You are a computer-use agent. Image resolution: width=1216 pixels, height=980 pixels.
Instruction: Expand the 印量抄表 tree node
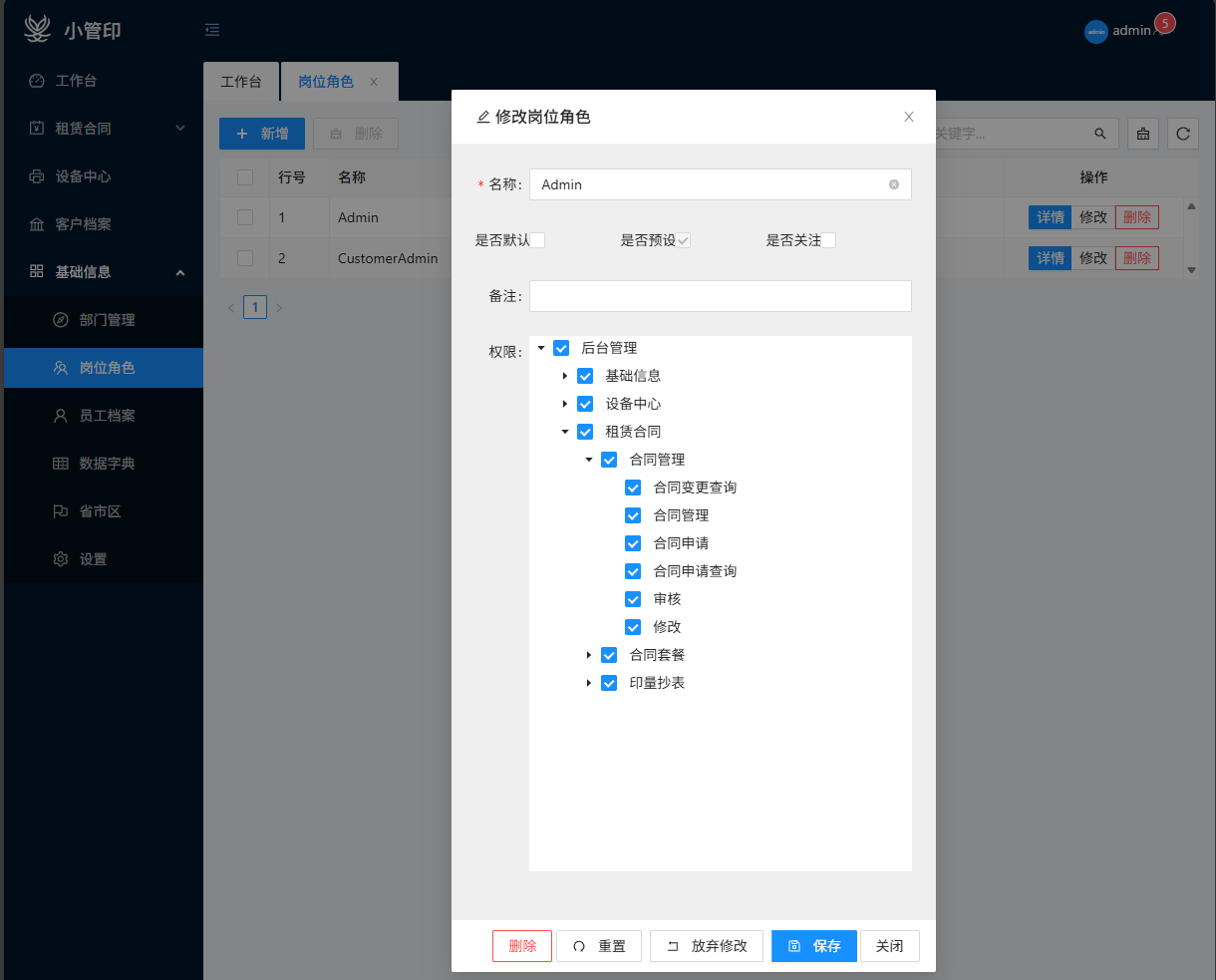tap(589, 683)
